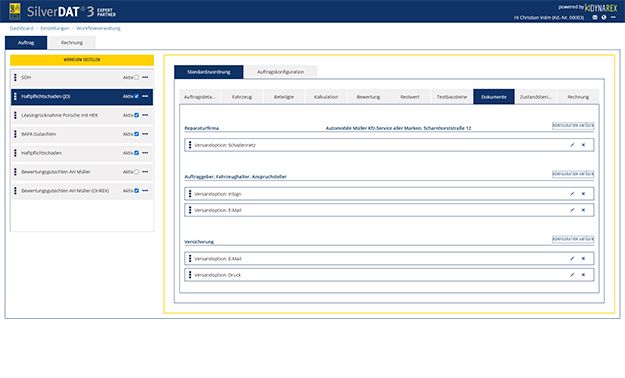Switch to the Auftrag top tab
Screen dimensions: 625x378
tap(26, 43)
